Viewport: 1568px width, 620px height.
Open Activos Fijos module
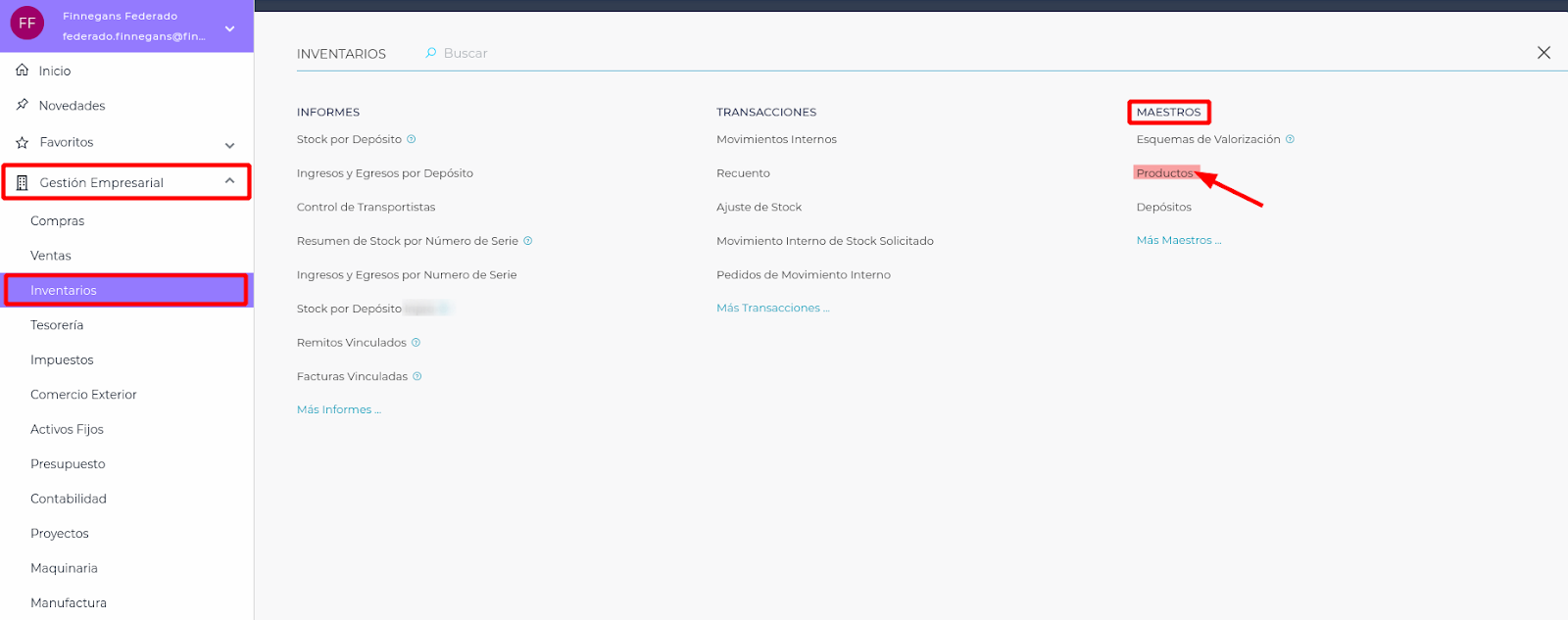[x=67, y=429]
